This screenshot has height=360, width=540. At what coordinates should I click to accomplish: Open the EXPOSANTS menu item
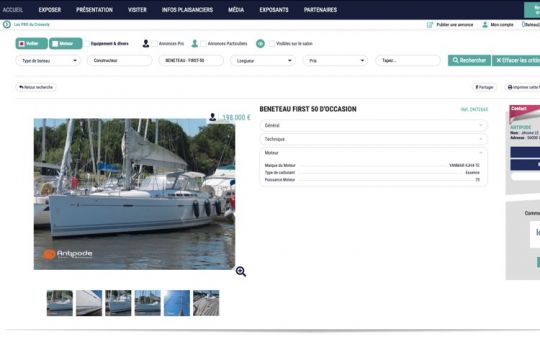pyautogui.click(x=274, y=10)
